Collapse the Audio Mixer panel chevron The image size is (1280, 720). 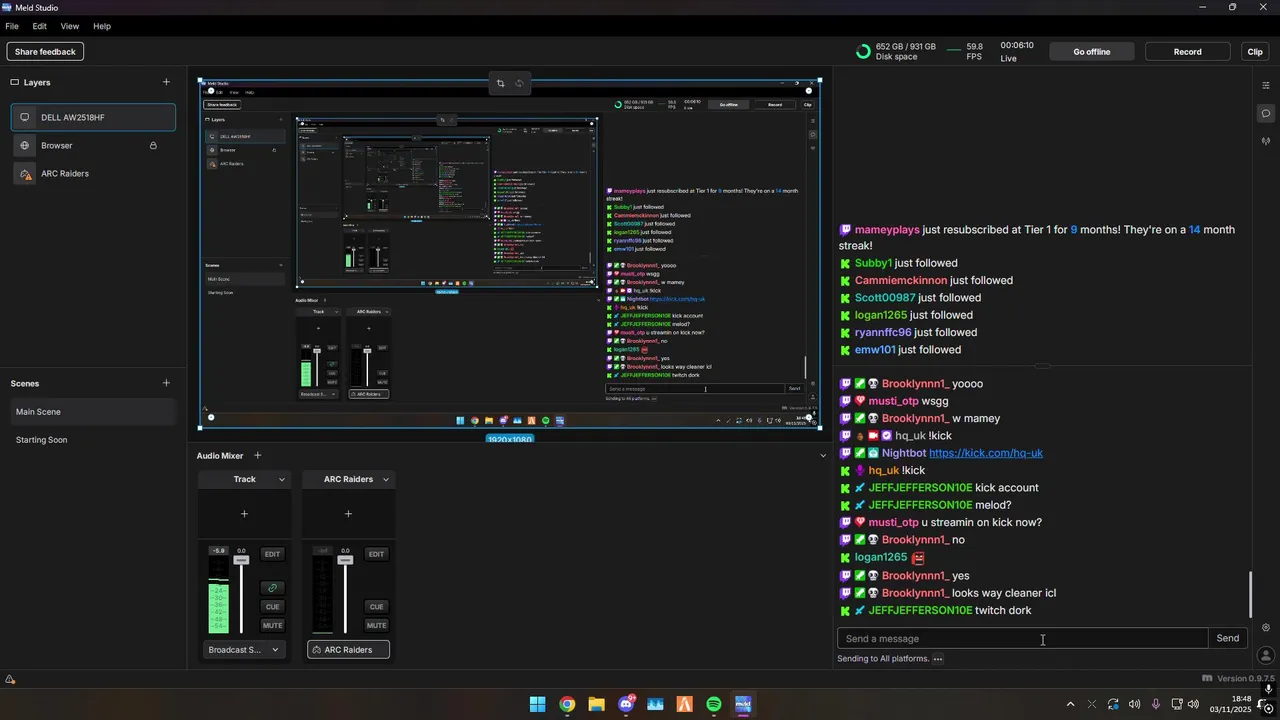click(824, 456)
